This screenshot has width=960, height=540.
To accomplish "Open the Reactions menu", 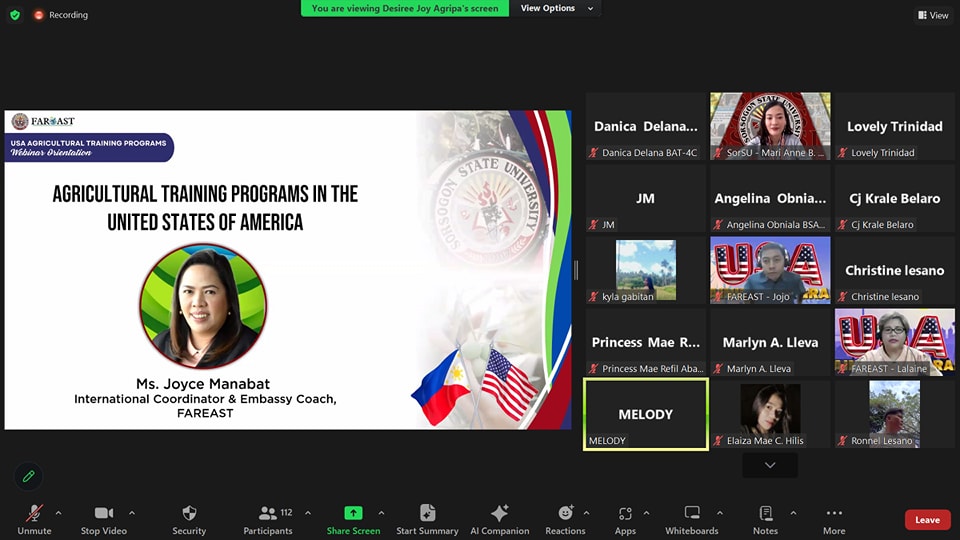I will click(x=565, y=514).
